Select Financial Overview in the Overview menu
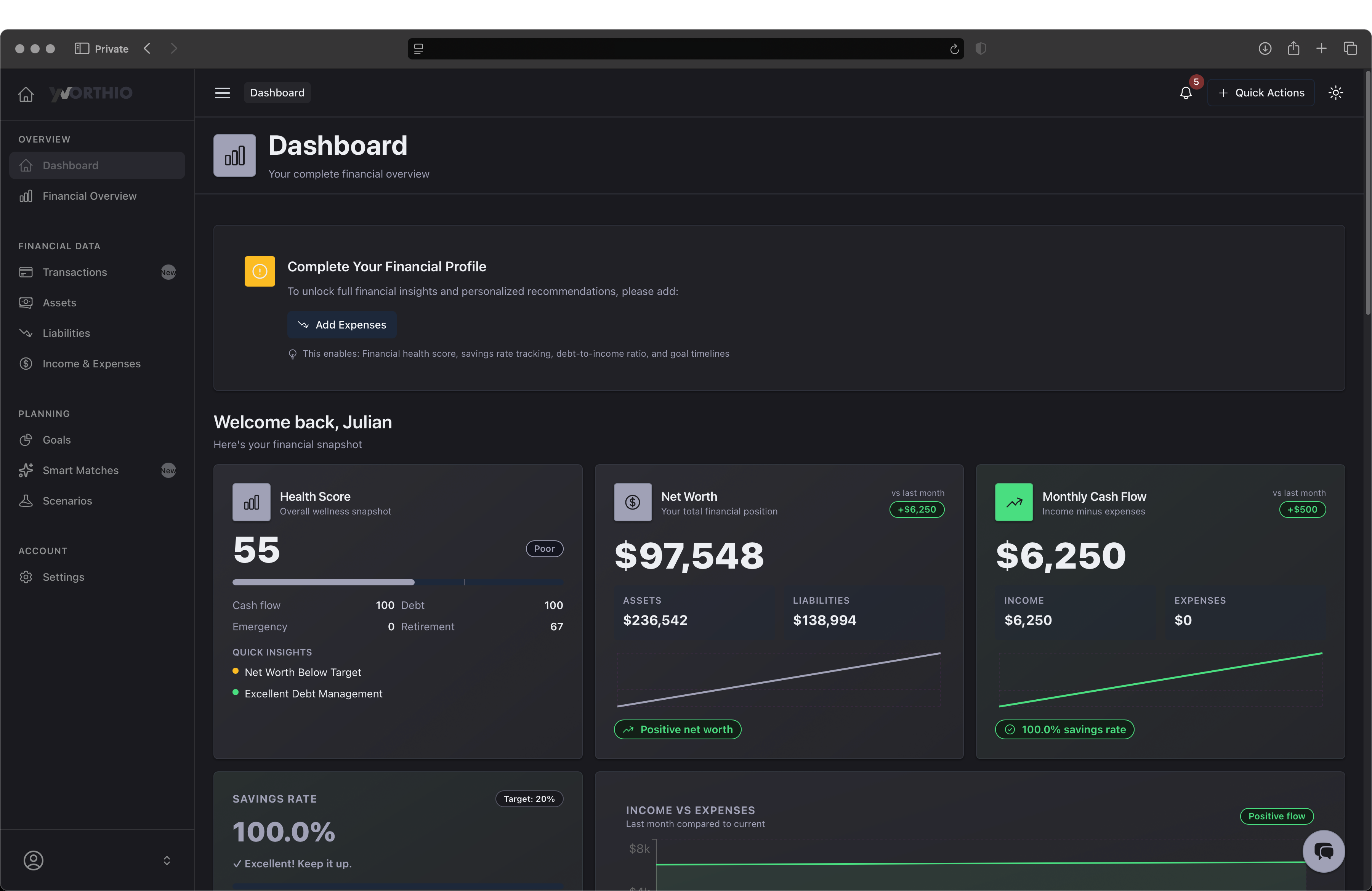The image size is (1372, 891). (x=89, y=196)
